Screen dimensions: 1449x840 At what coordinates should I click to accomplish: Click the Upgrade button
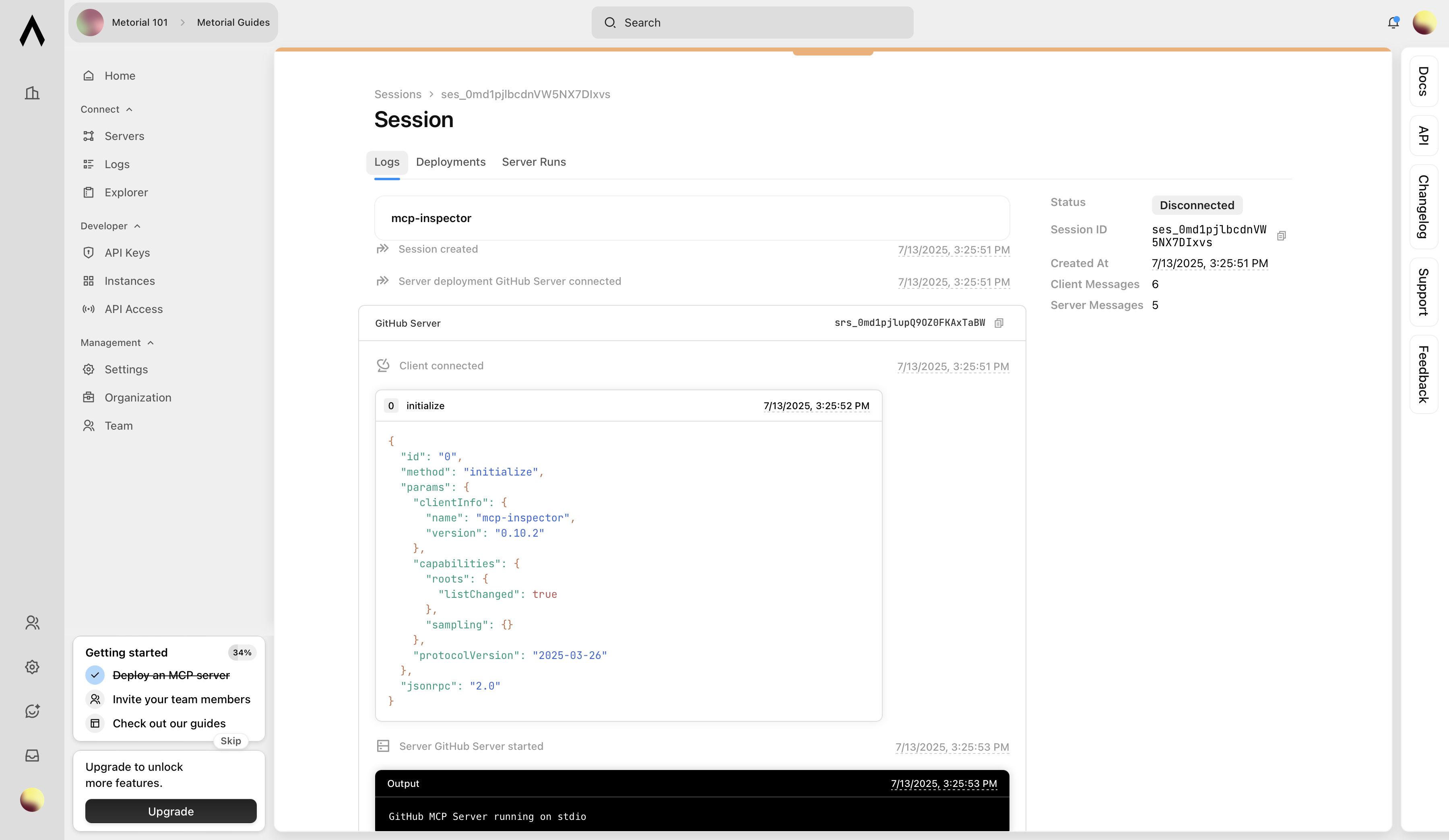170,811
